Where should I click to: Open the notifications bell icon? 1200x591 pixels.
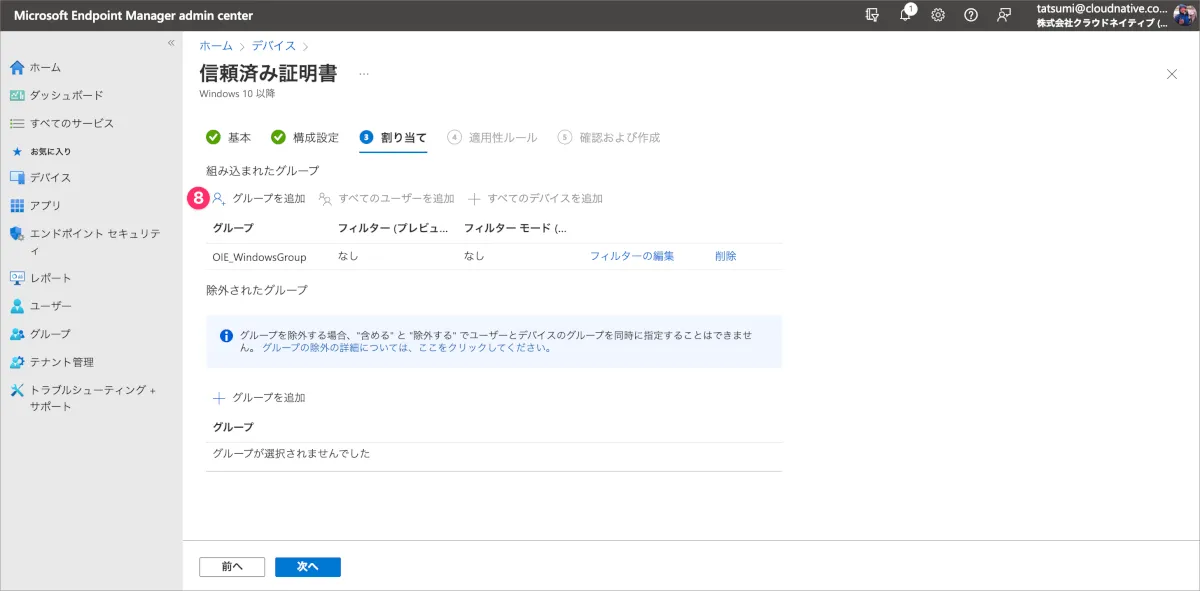(x=906, y=15)
